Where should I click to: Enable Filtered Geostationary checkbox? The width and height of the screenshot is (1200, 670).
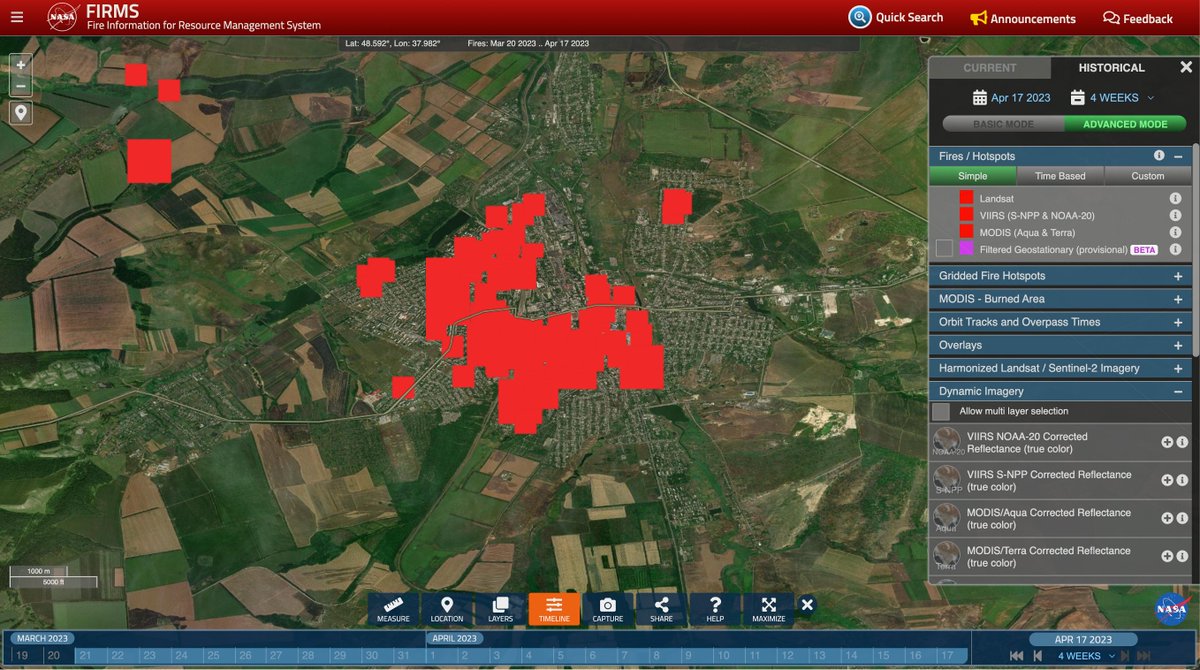click(944, 248)
